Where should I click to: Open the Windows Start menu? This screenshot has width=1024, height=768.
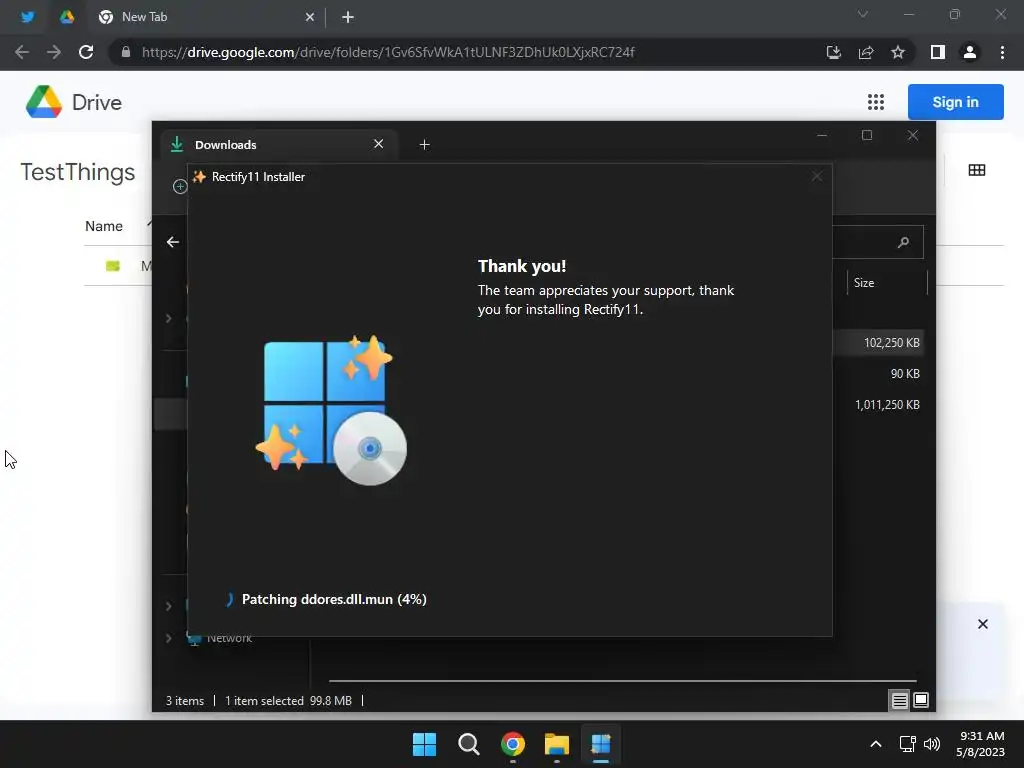pyautogui.click(x=424, y=744)
